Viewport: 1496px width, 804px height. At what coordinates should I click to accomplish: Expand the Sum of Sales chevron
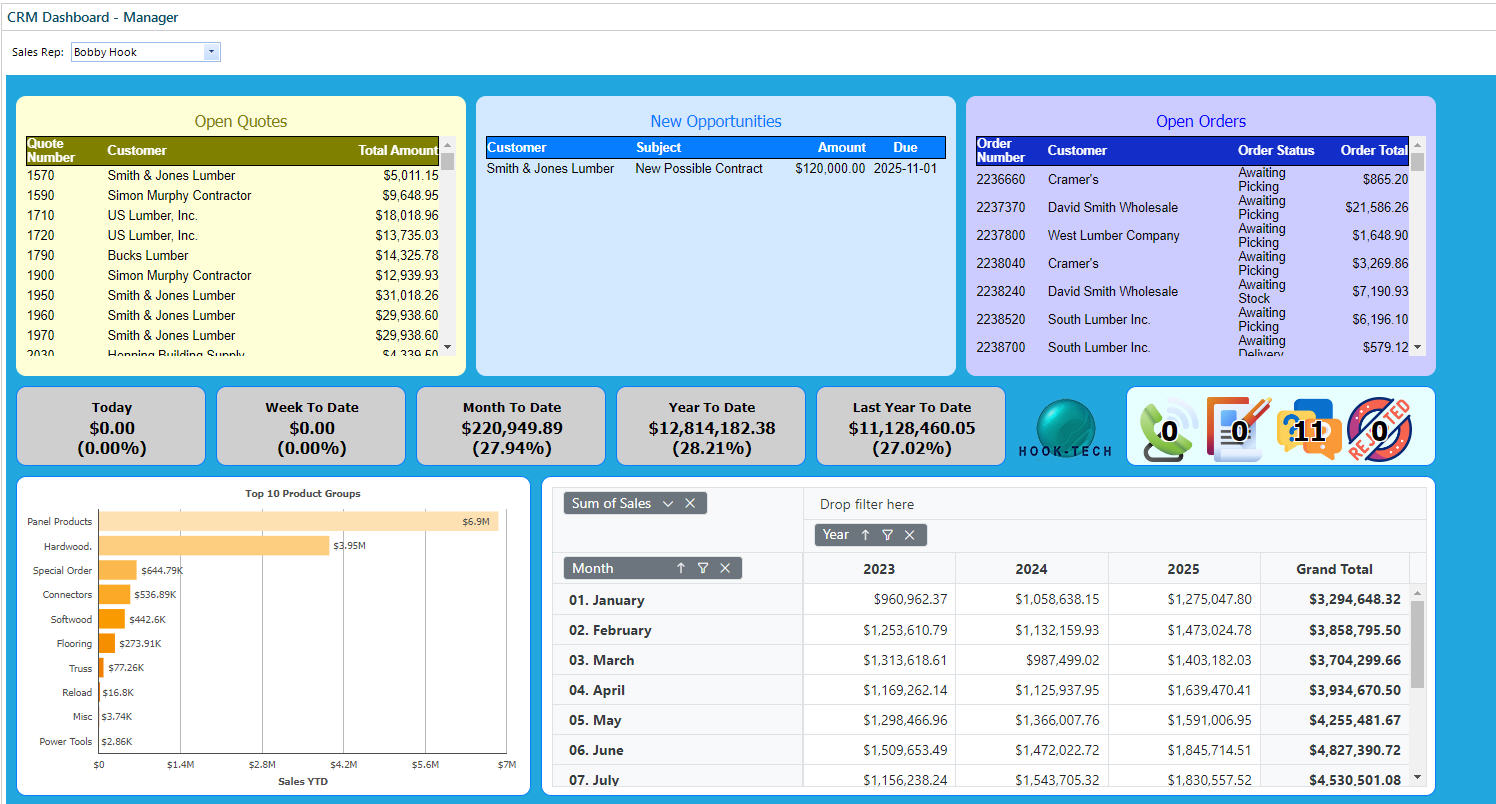(x=668, y=503)
